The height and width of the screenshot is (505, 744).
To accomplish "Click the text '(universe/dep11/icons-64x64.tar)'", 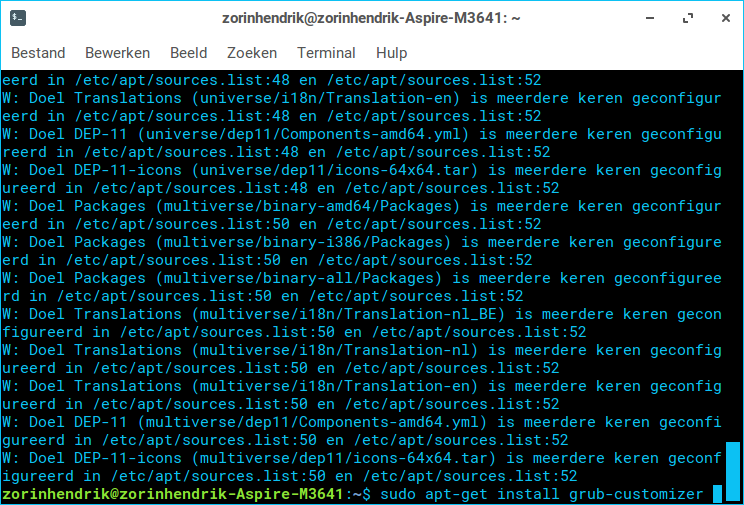I will pyautogui.click(x=335, y=170).
